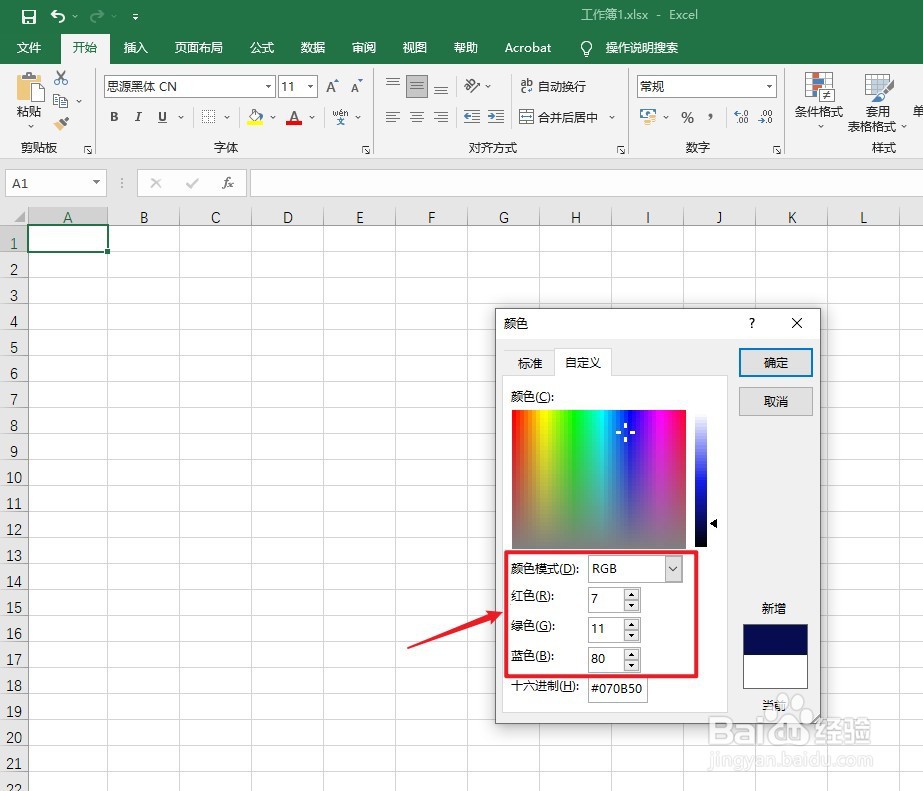
Task: Click the Cut scissors icon
Action: pos(61,78)
